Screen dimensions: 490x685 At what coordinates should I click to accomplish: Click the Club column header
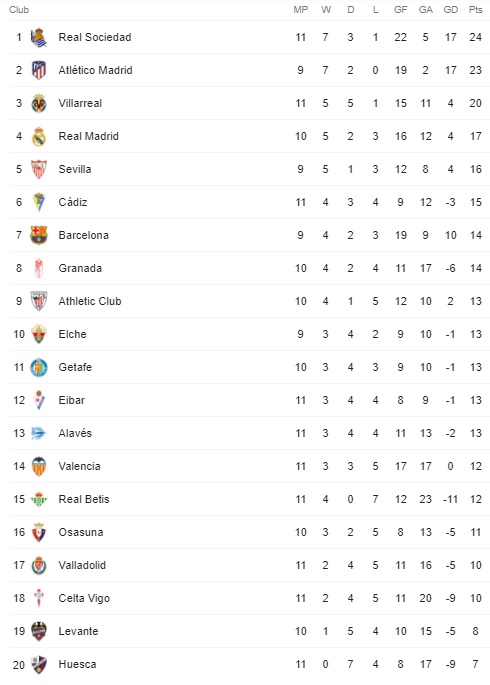(19, 10)
